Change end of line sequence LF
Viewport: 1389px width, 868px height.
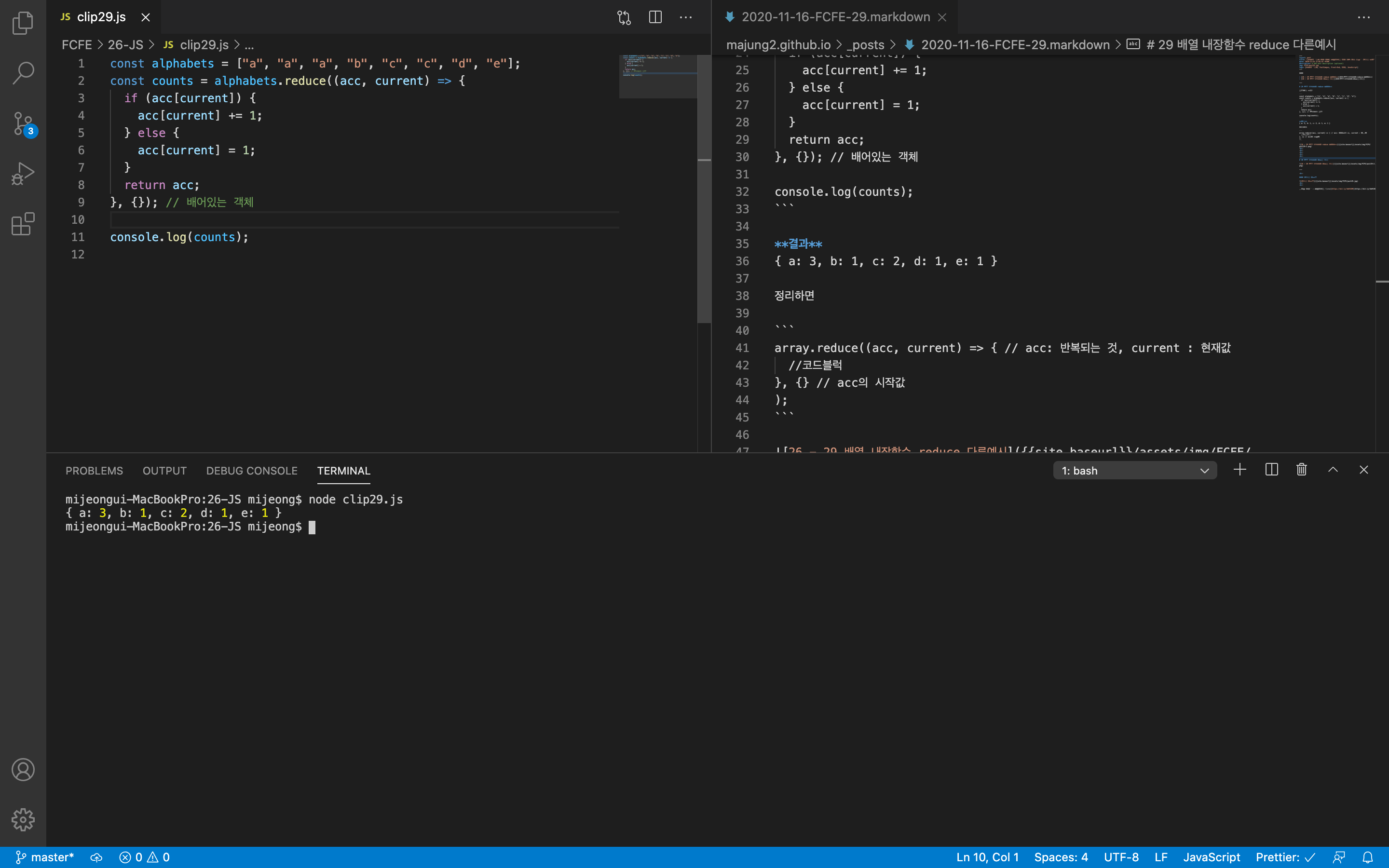[1160, 857]
